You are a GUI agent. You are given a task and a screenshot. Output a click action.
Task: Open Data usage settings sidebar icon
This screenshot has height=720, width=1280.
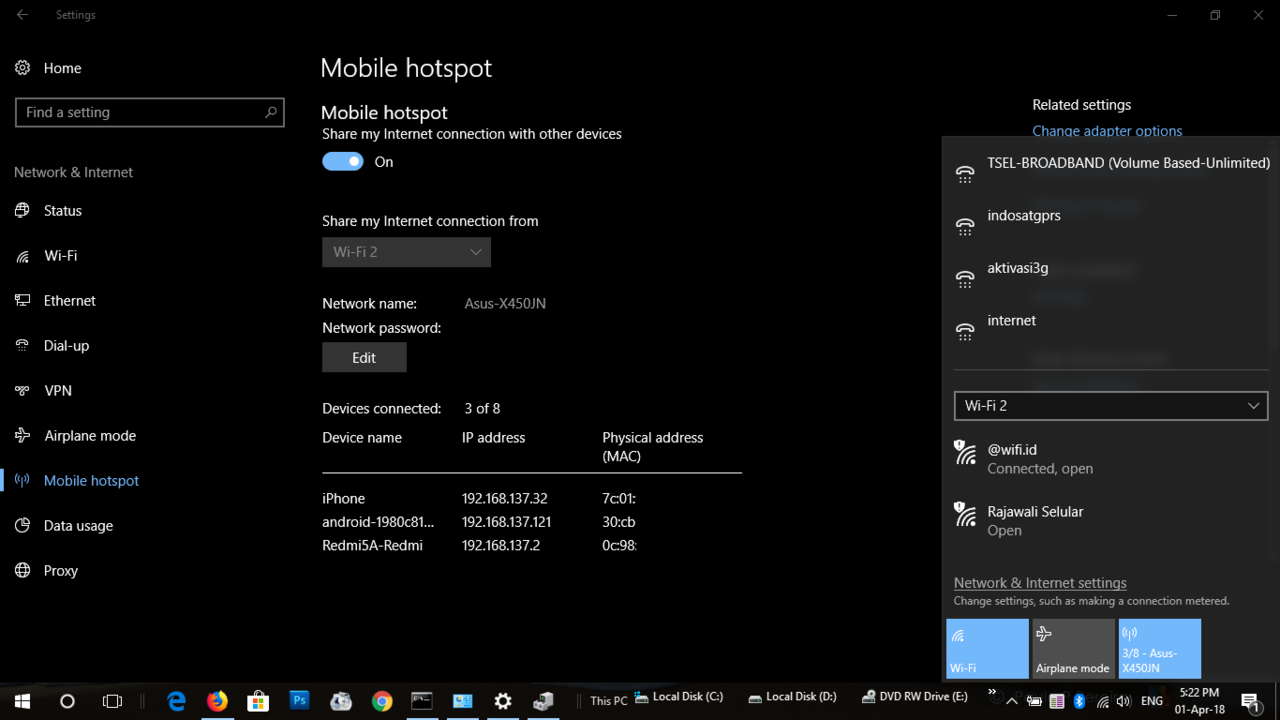click(22, 526)
